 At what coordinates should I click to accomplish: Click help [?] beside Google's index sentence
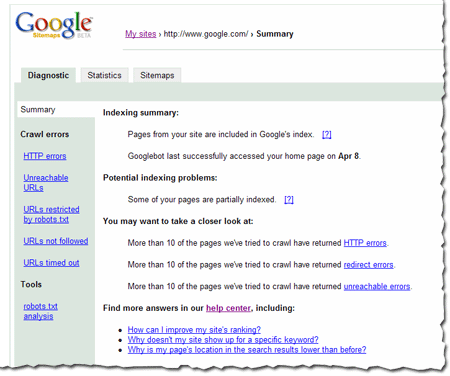[x=327, y=134]
